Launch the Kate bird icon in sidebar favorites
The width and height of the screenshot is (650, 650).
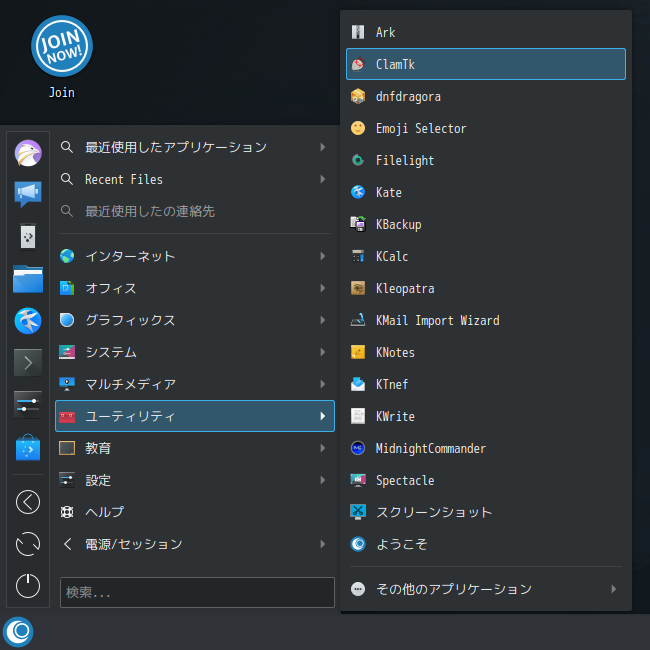tap(28, 320)
